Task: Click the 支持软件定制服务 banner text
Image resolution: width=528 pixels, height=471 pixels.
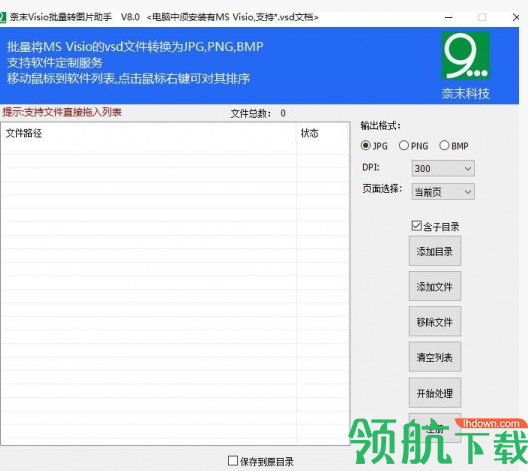Action: (55, 63)
